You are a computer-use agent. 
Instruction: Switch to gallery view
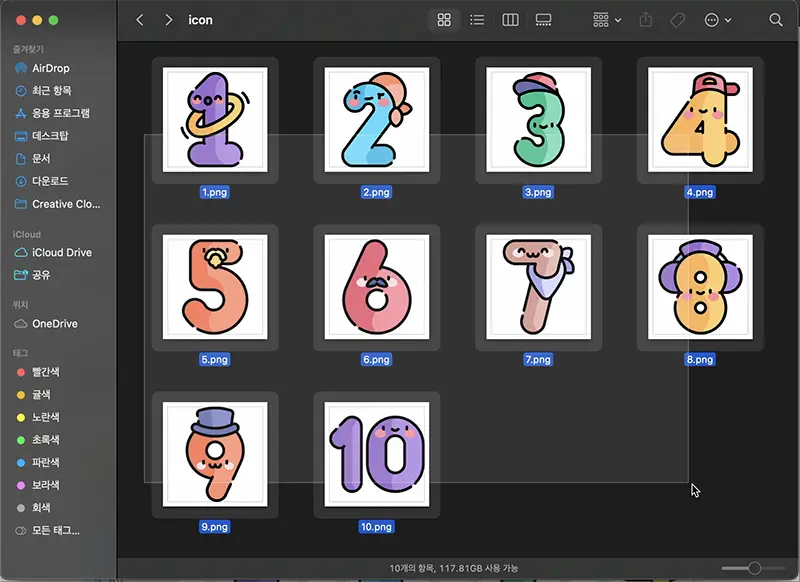(x=543, y=20)
